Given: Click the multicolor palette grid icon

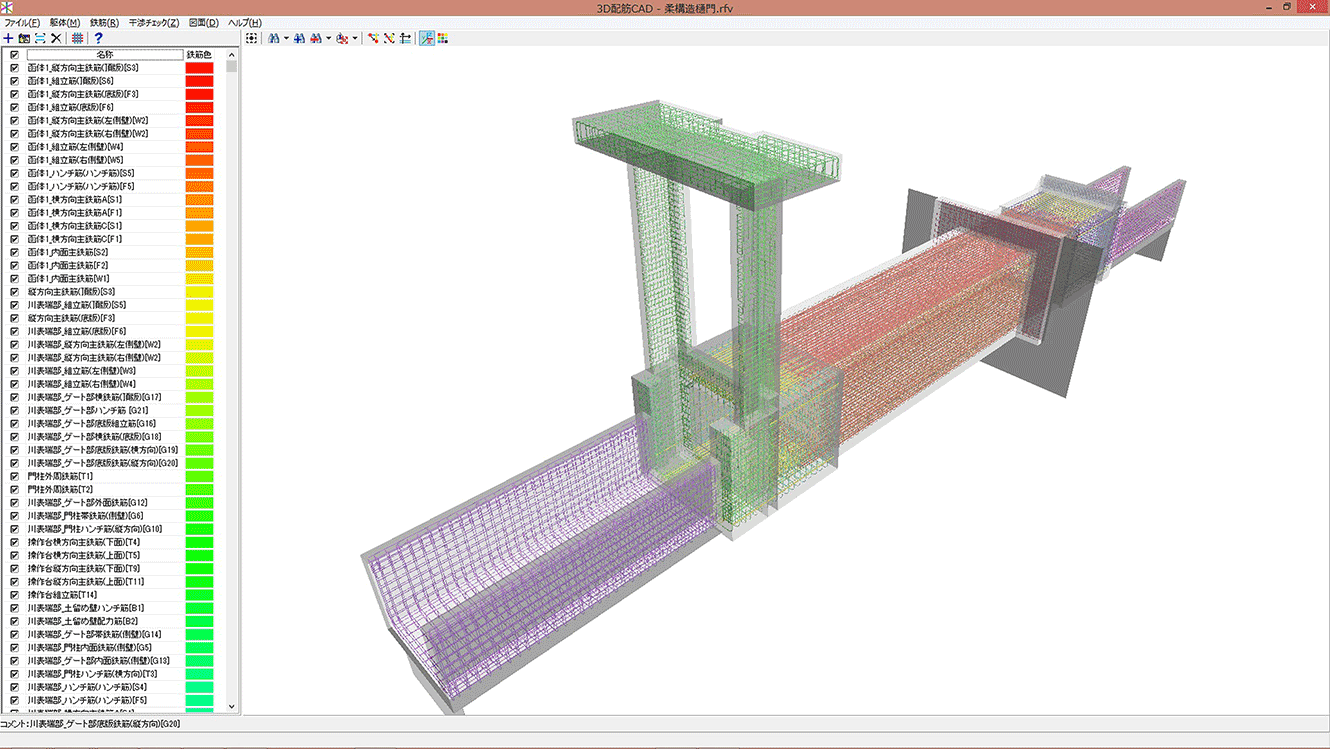Looking at the screenshot, I should [442, 38].
